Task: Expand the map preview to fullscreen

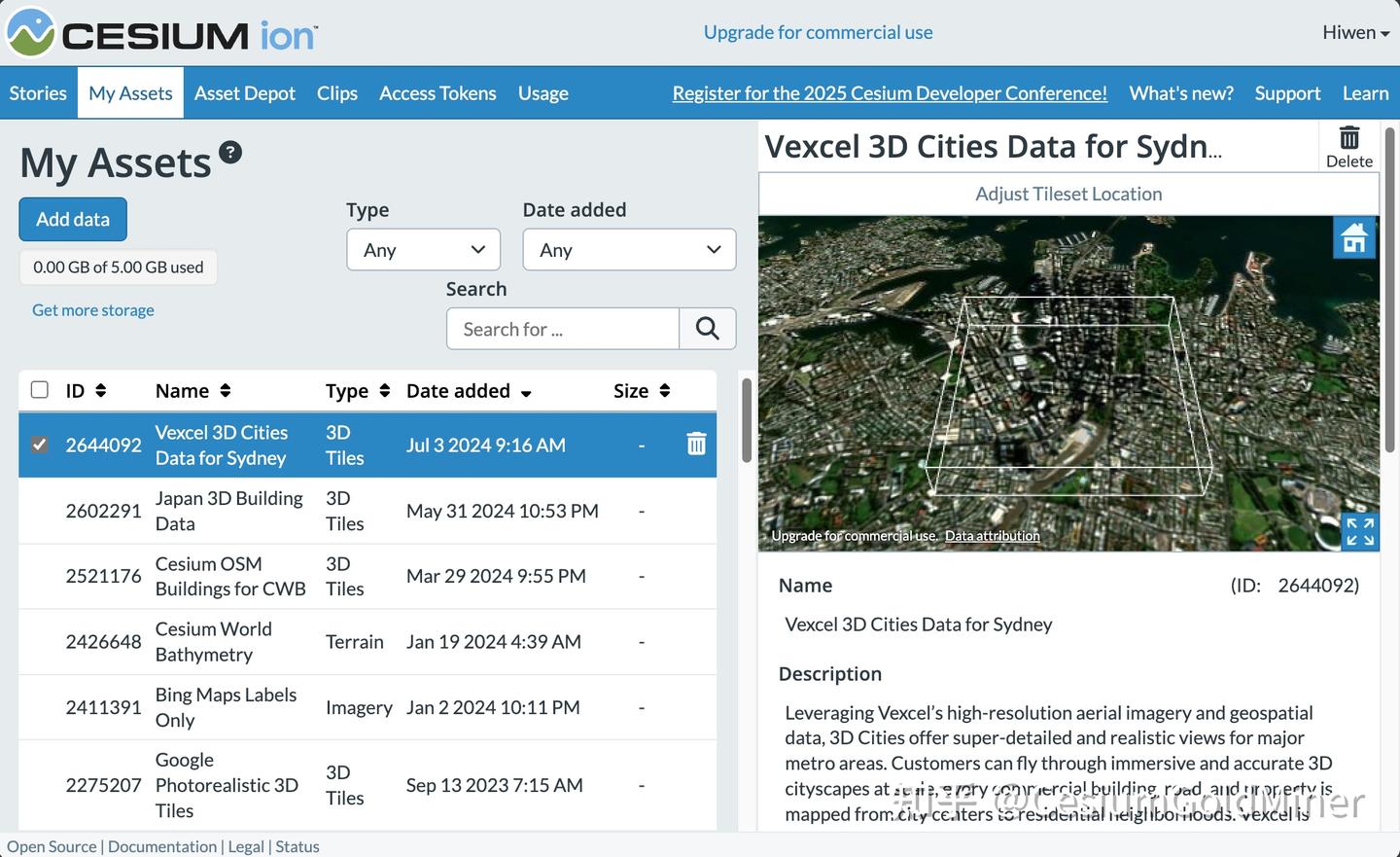Action: tap(1359, 531)
